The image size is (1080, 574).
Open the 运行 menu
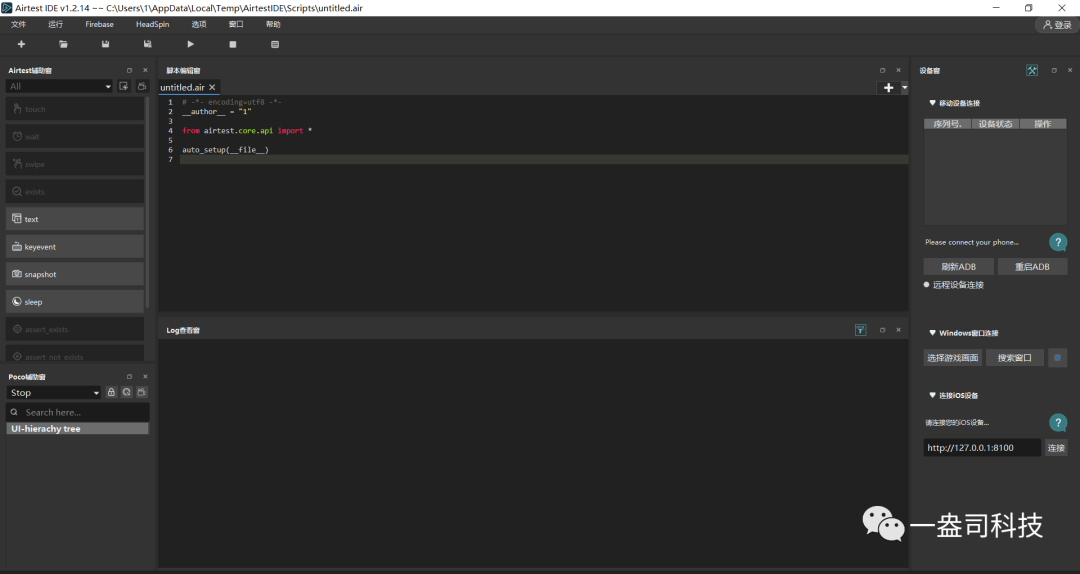click(56, 24)
